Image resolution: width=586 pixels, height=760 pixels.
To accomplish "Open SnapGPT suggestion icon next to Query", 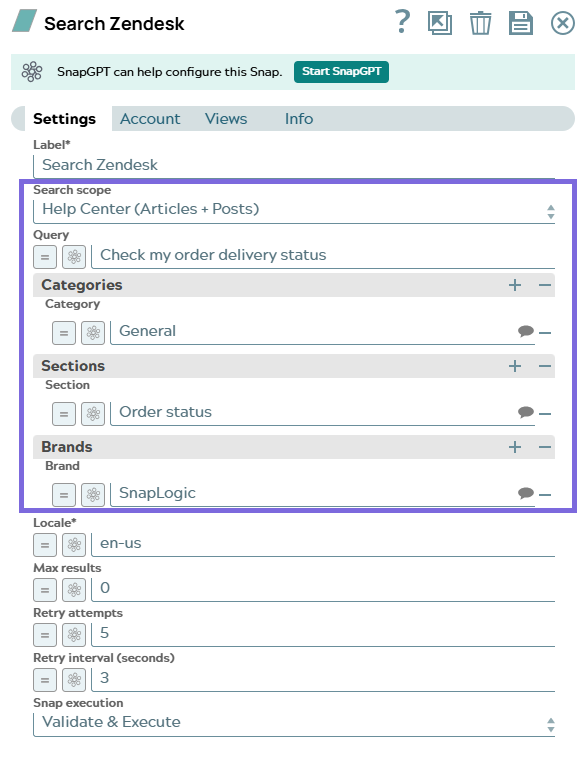I will pyautogui.click(x=74, y=256).
